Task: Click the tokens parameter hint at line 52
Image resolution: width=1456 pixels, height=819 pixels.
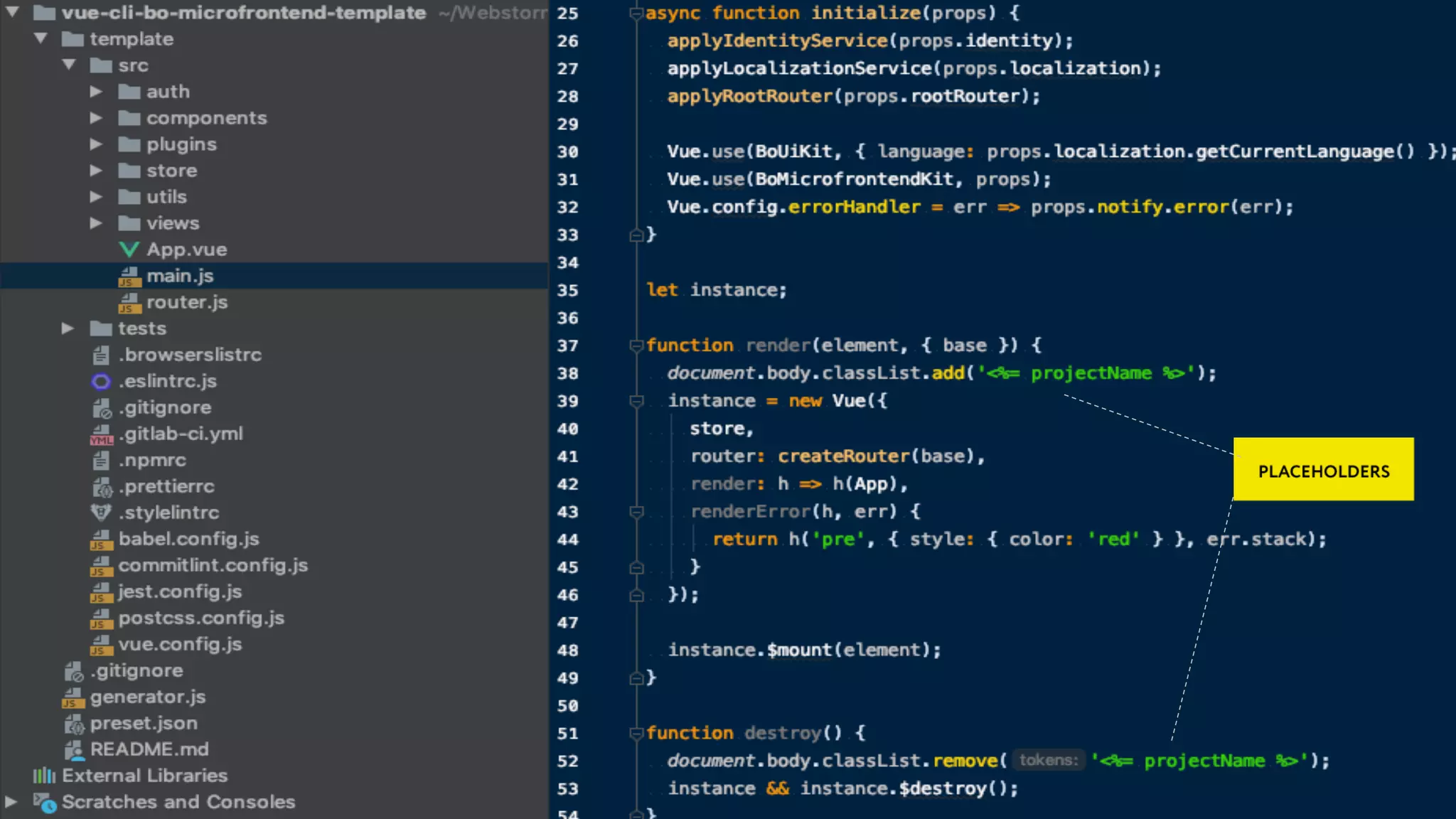Action: [1048, 760]
